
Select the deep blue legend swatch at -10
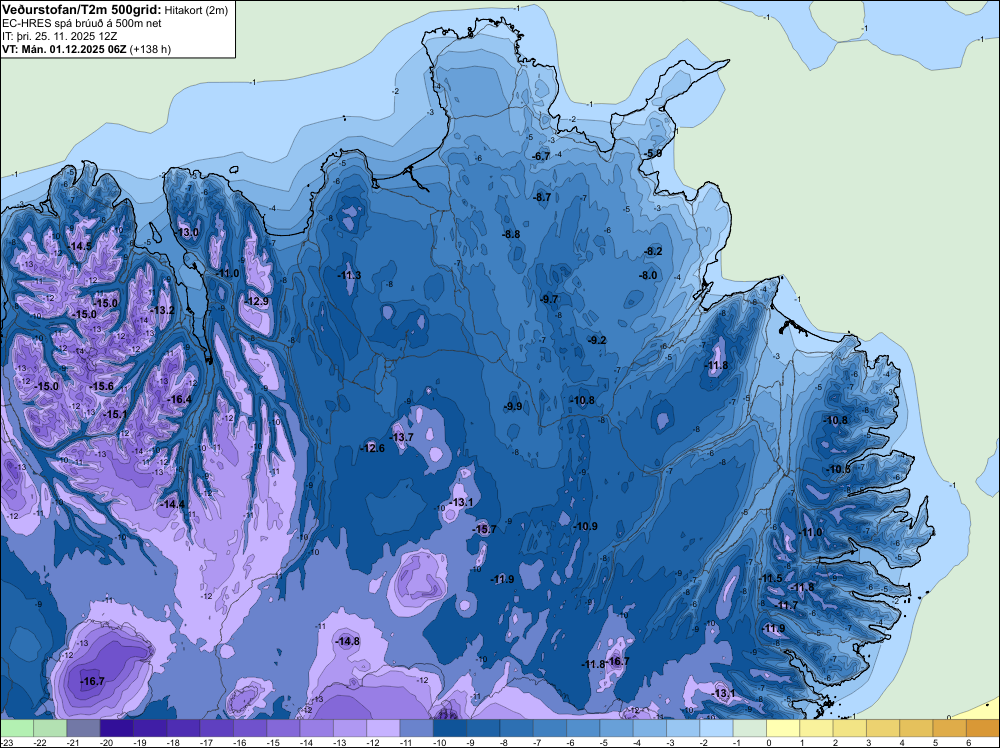[450, 728]
